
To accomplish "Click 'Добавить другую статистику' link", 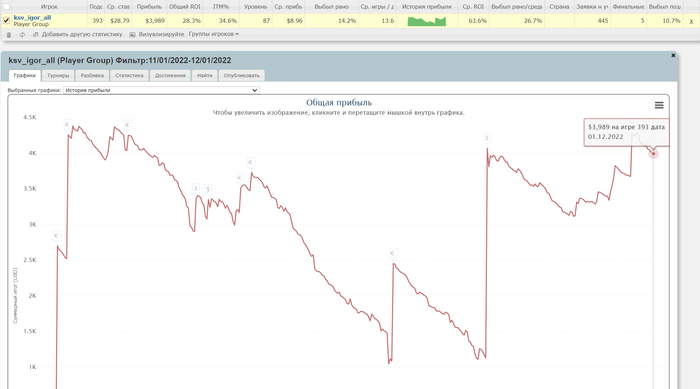I will [82, 34].
